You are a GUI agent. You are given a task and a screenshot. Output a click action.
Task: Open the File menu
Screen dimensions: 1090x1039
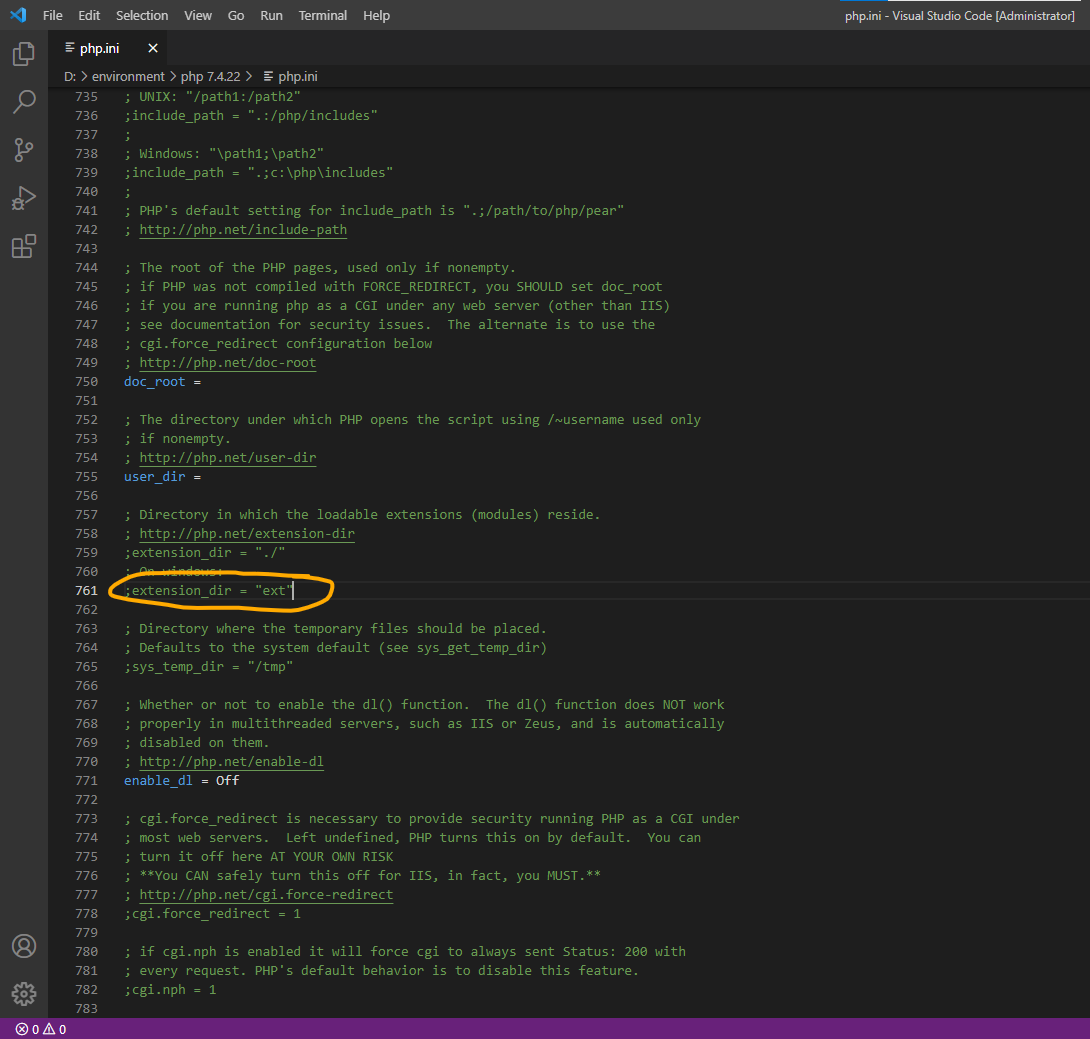pyautogui.click(x=53, y=15)
